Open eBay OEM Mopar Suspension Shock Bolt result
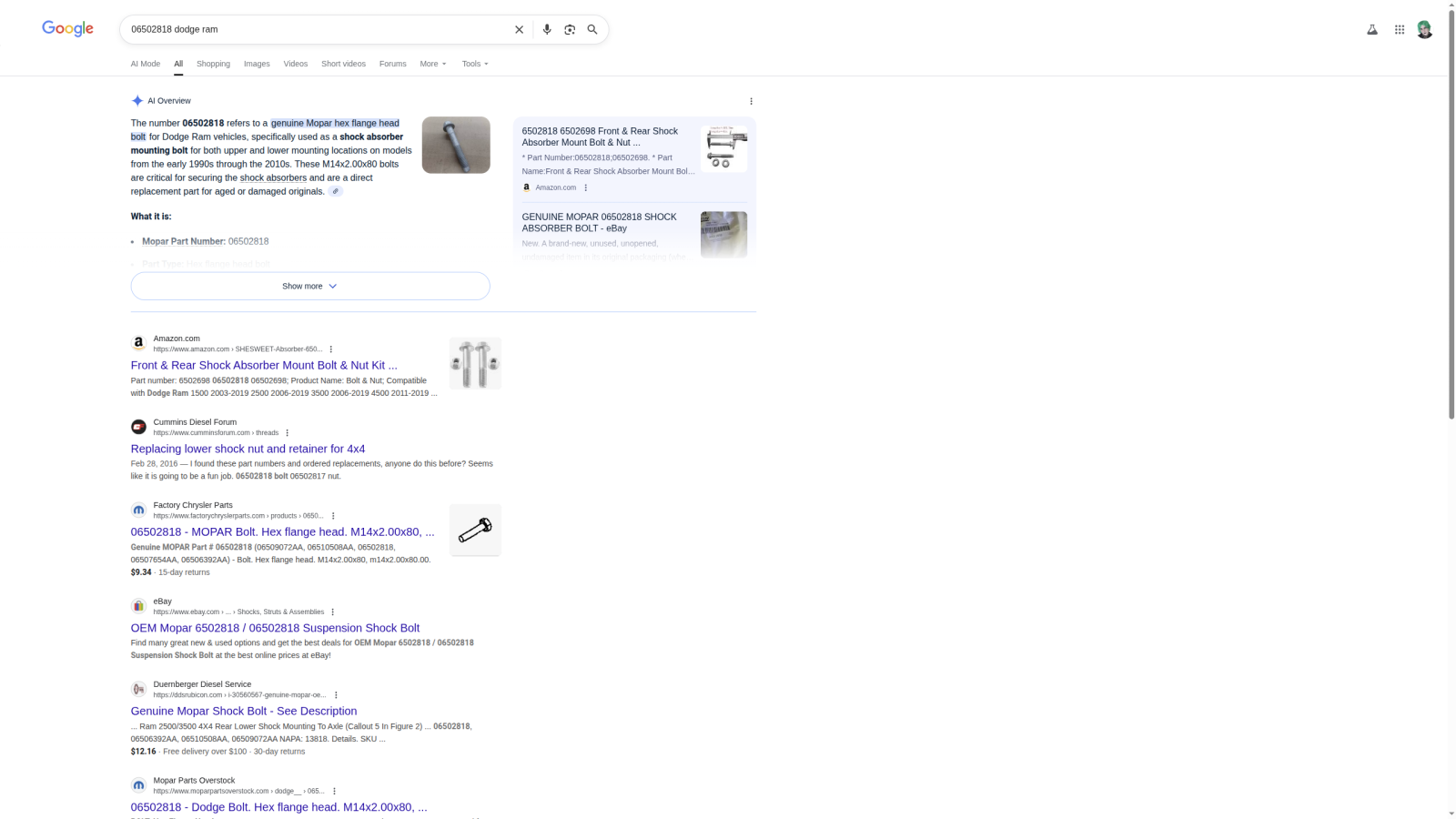This screenshot has height=819, width=1456. click(275, 628)
